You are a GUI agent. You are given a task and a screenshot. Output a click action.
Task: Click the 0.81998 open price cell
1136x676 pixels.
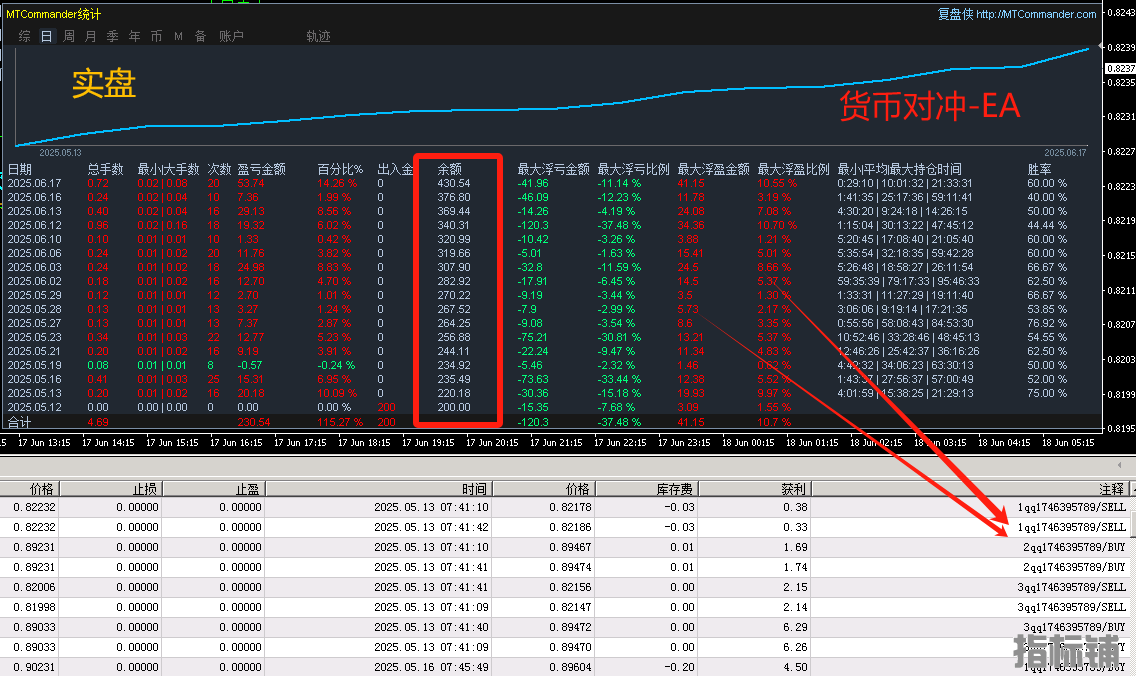[34, 607]
